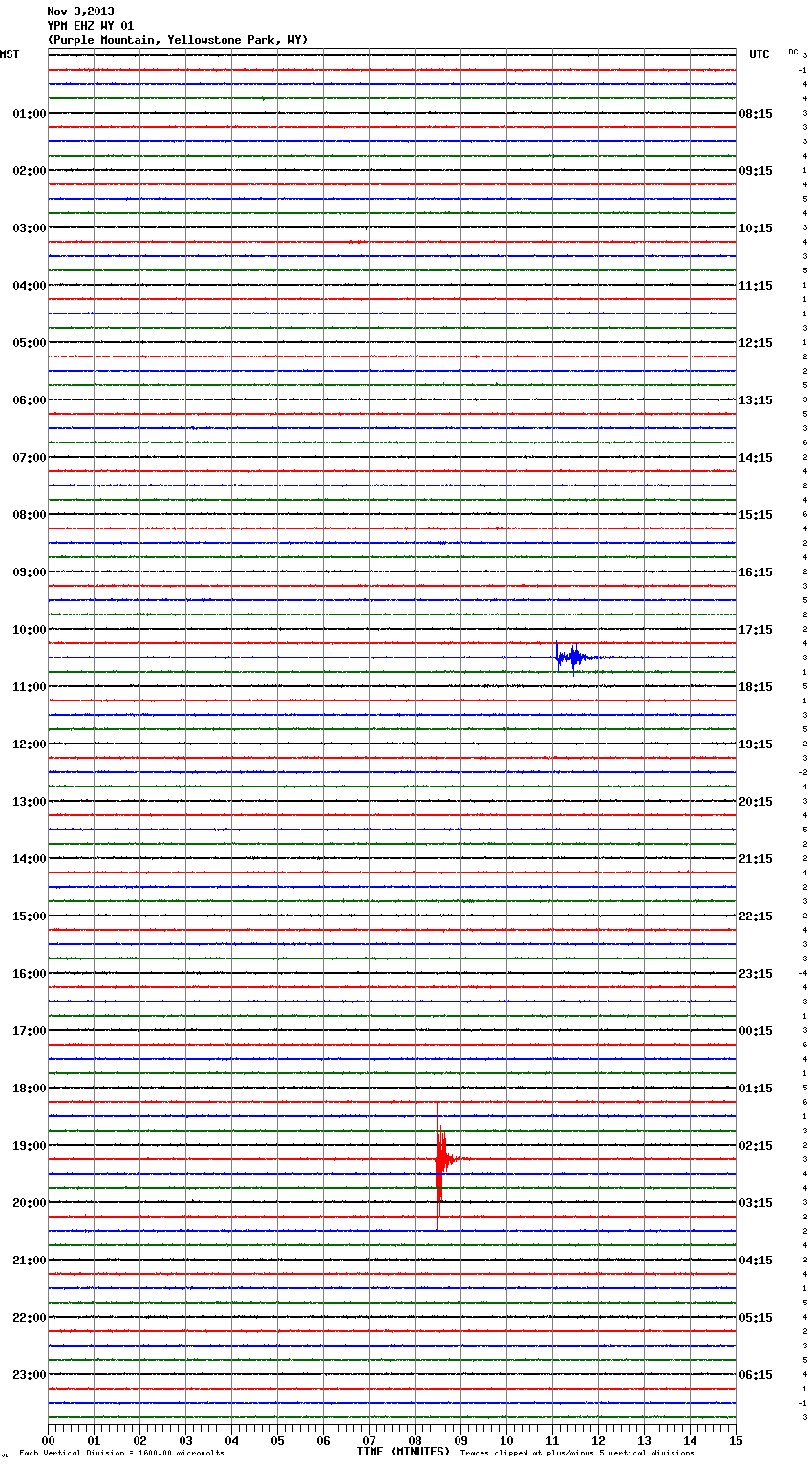Click the 'TIME (MINUTES)' axis title

(403, 1452)
